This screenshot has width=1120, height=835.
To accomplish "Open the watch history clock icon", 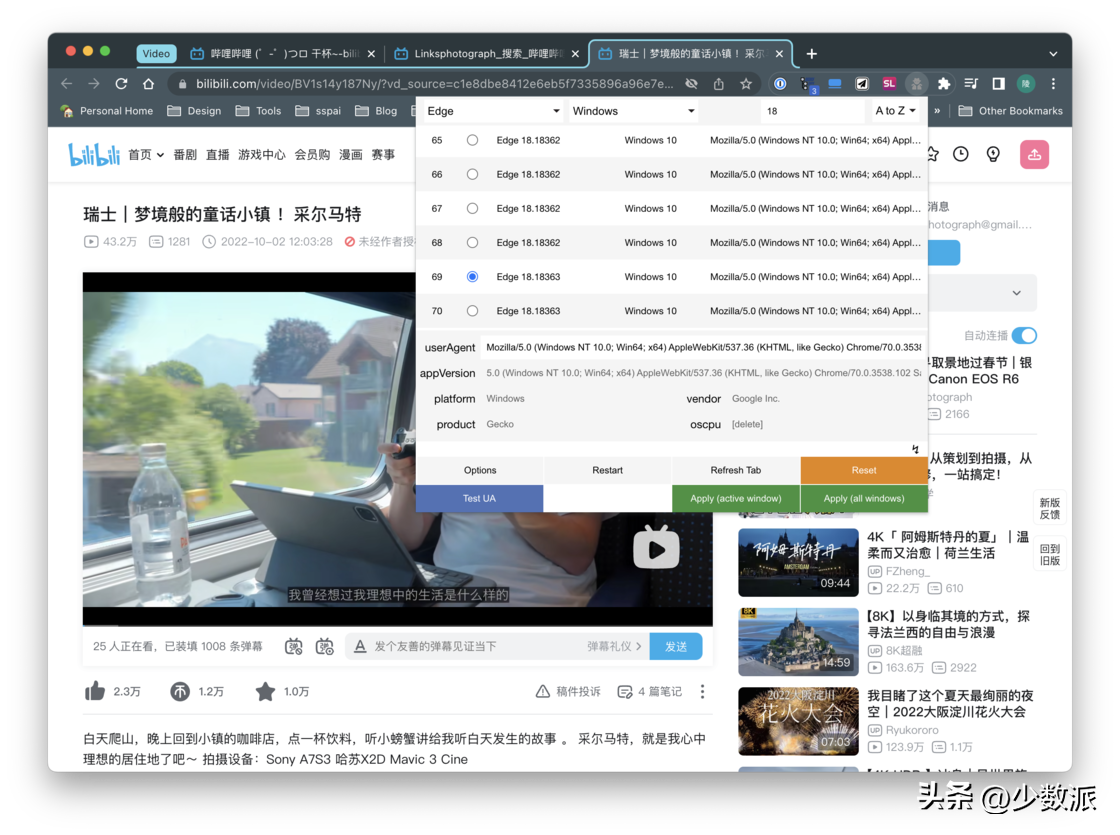I will (960, 154).
